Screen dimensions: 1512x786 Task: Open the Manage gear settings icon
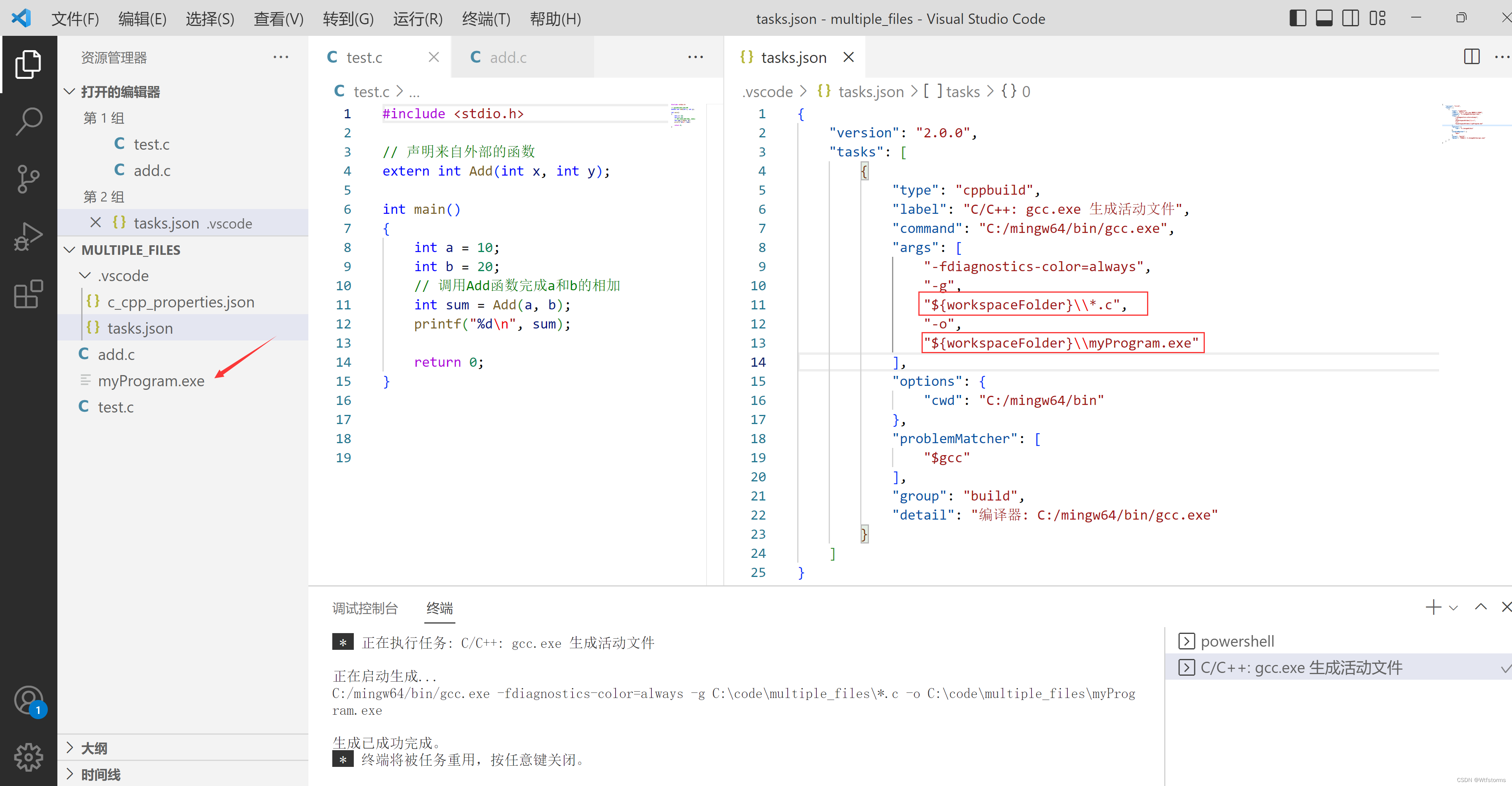pos(28,757)
